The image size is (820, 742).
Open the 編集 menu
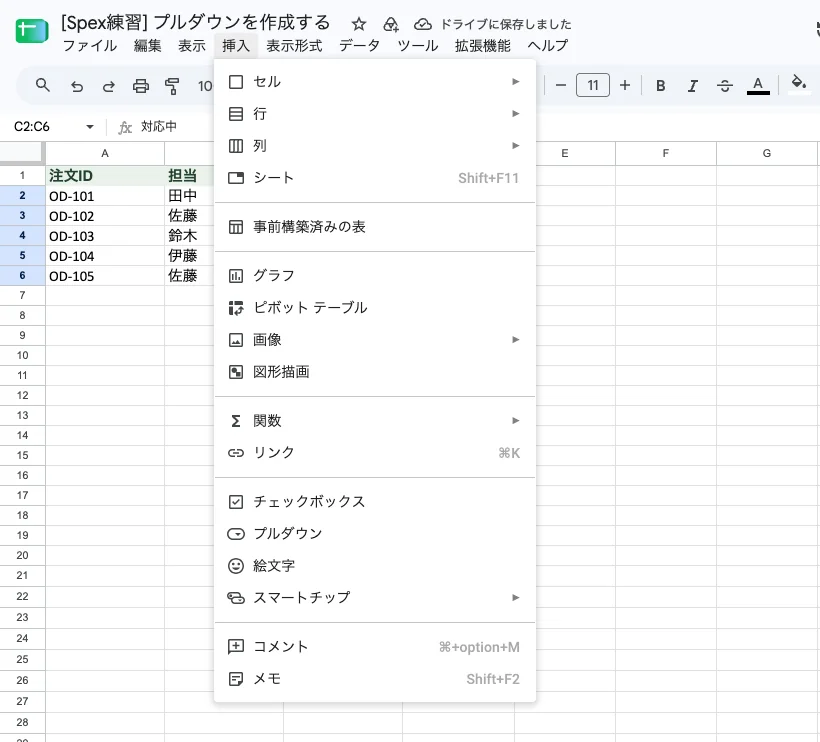pyautogui.click(x=147, y=46)
